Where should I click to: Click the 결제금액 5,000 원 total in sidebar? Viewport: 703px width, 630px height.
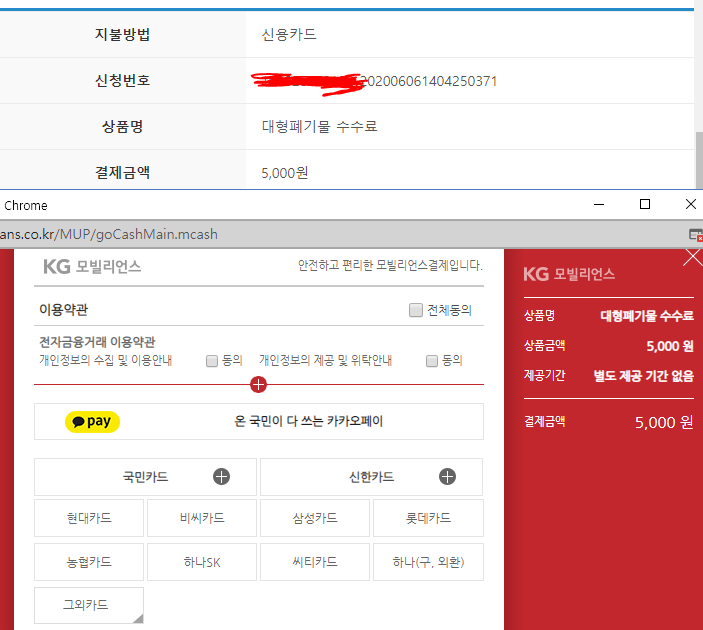point(664,422)
